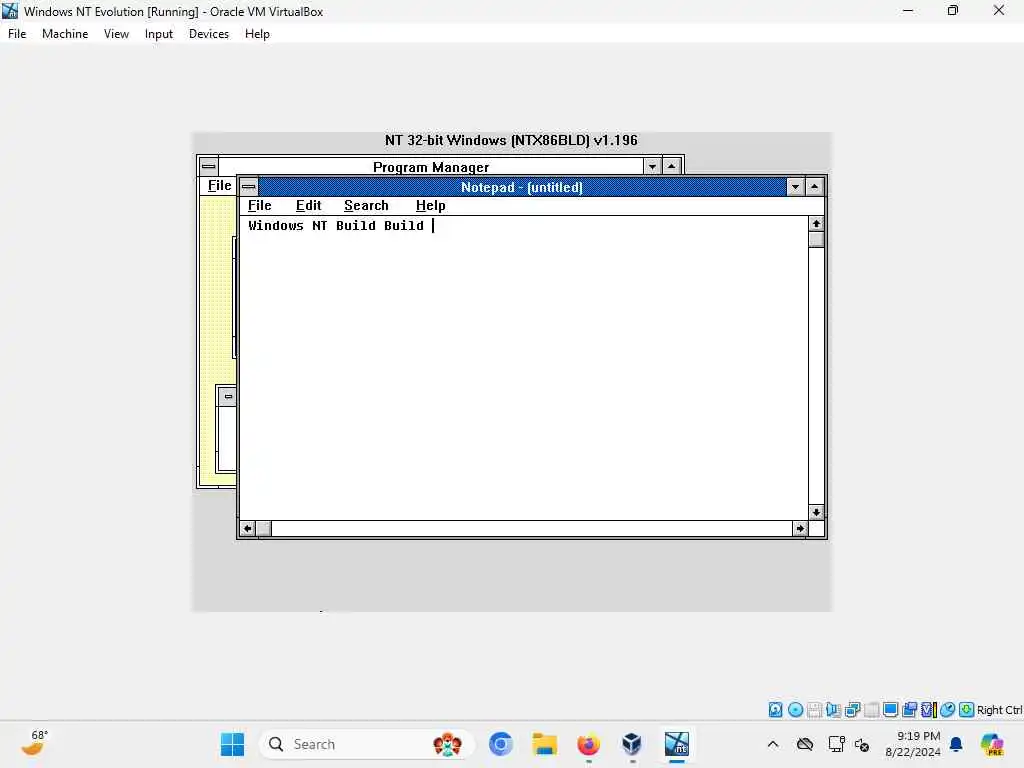Image resolution: width=1024 pixels, height=768 pixels.
Task: Open the 68° weather widget
Action: (x=34, y=744)
